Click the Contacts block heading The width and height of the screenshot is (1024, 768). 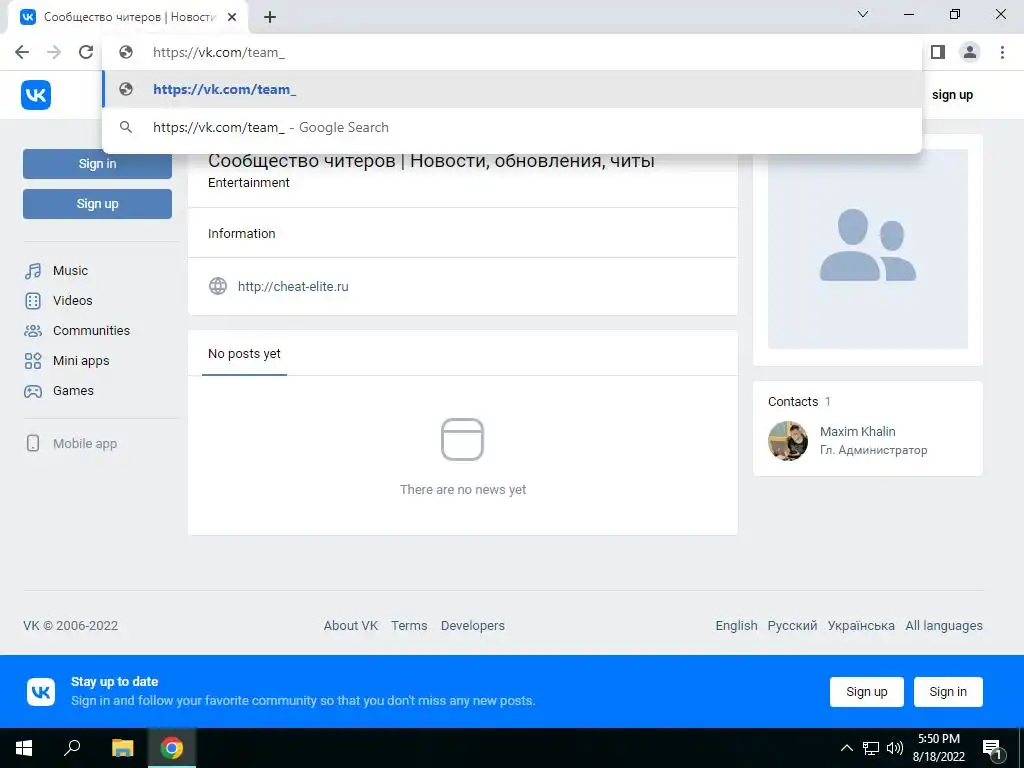point(793,402)
